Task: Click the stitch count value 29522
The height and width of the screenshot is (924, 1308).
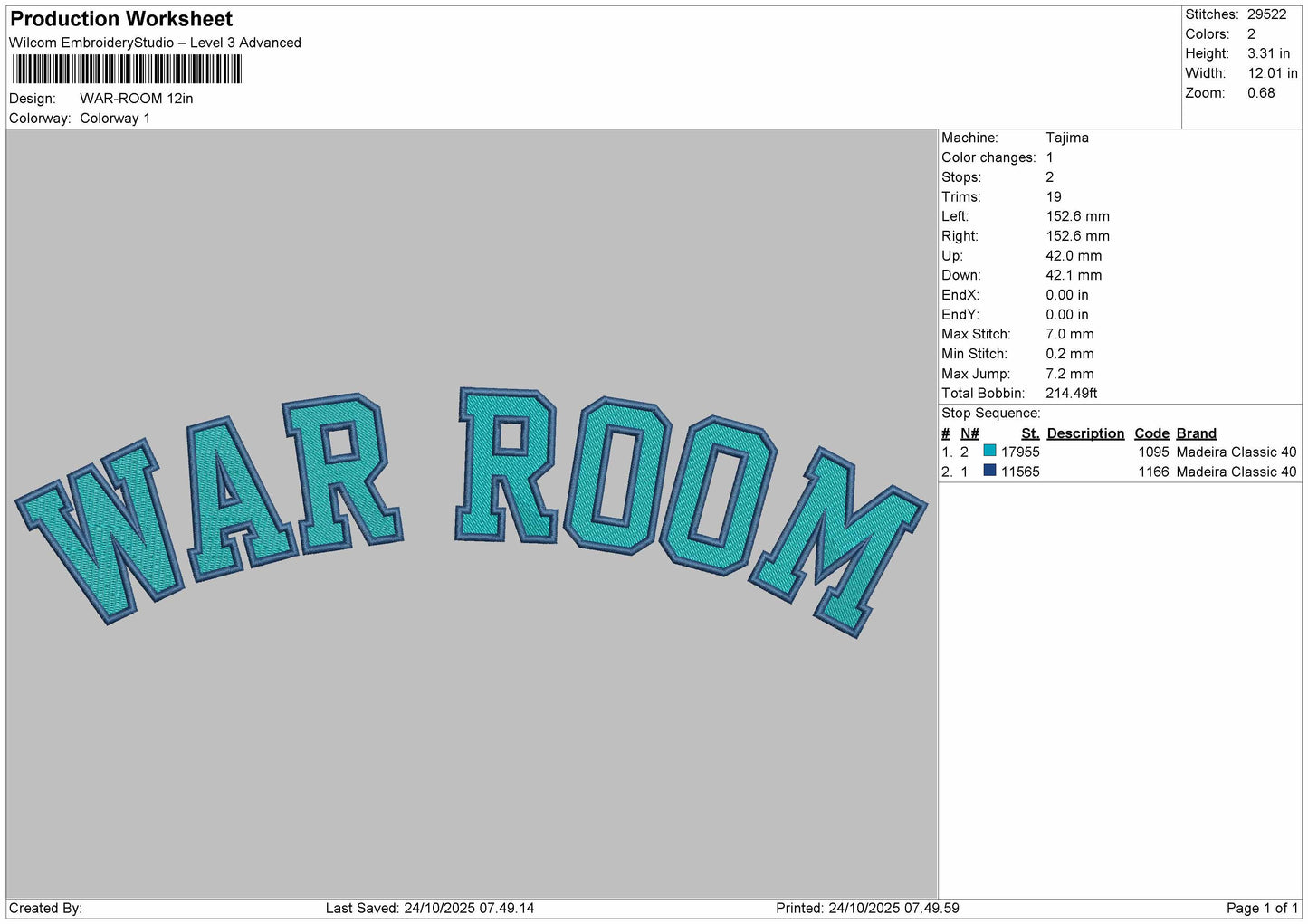Action: point(1266,14)
